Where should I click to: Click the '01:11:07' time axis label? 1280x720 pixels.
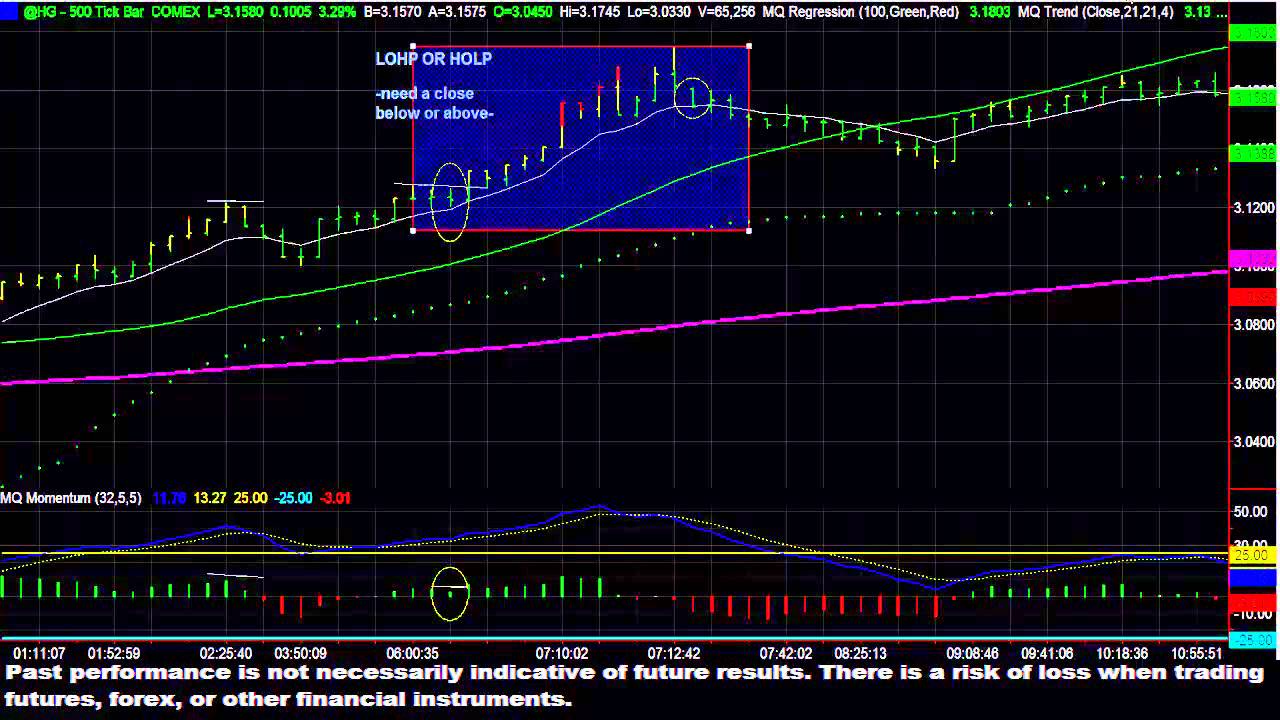[40, 653]
